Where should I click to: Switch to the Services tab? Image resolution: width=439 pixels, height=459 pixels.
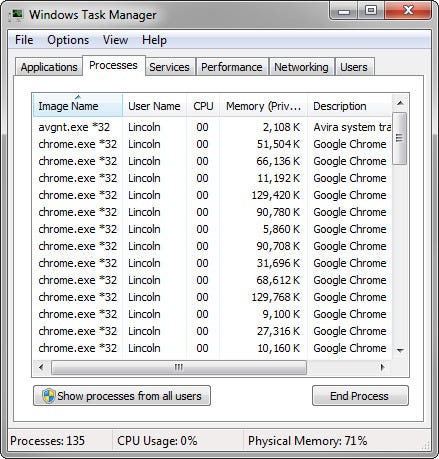[x=169, y=67]
